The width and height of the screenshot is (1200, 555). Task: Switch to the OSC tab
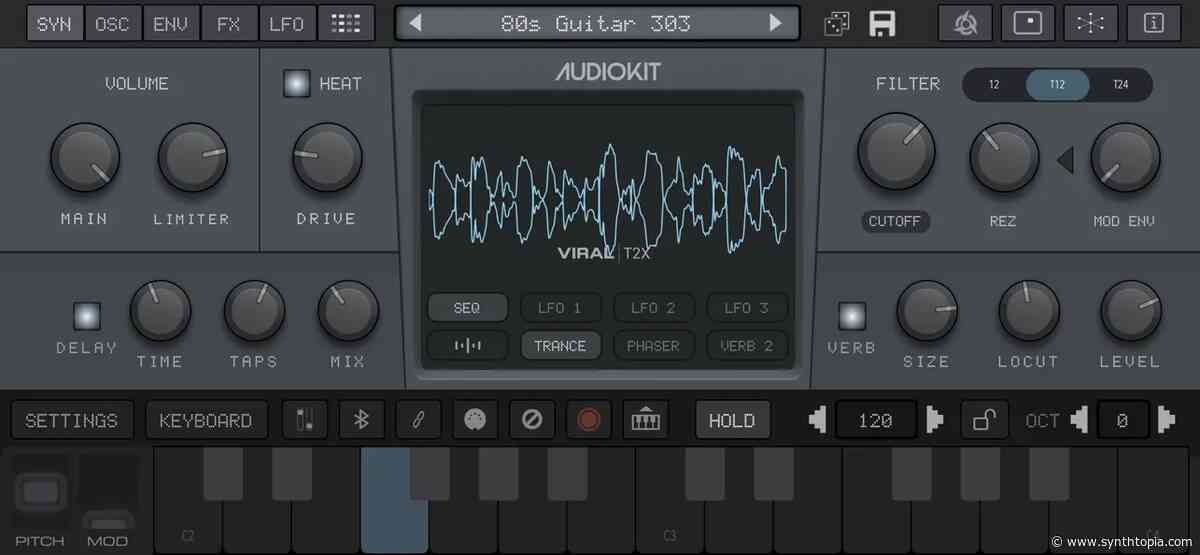point(112,23)
